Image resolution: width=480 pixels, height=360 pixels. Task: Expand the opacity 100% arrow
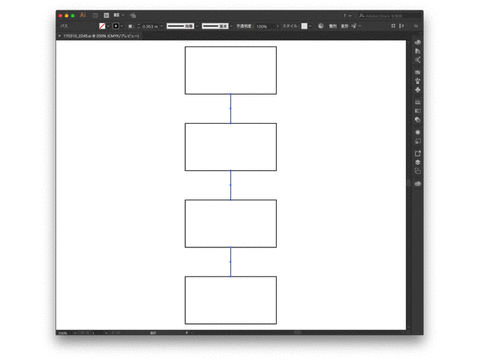[278, 26]
